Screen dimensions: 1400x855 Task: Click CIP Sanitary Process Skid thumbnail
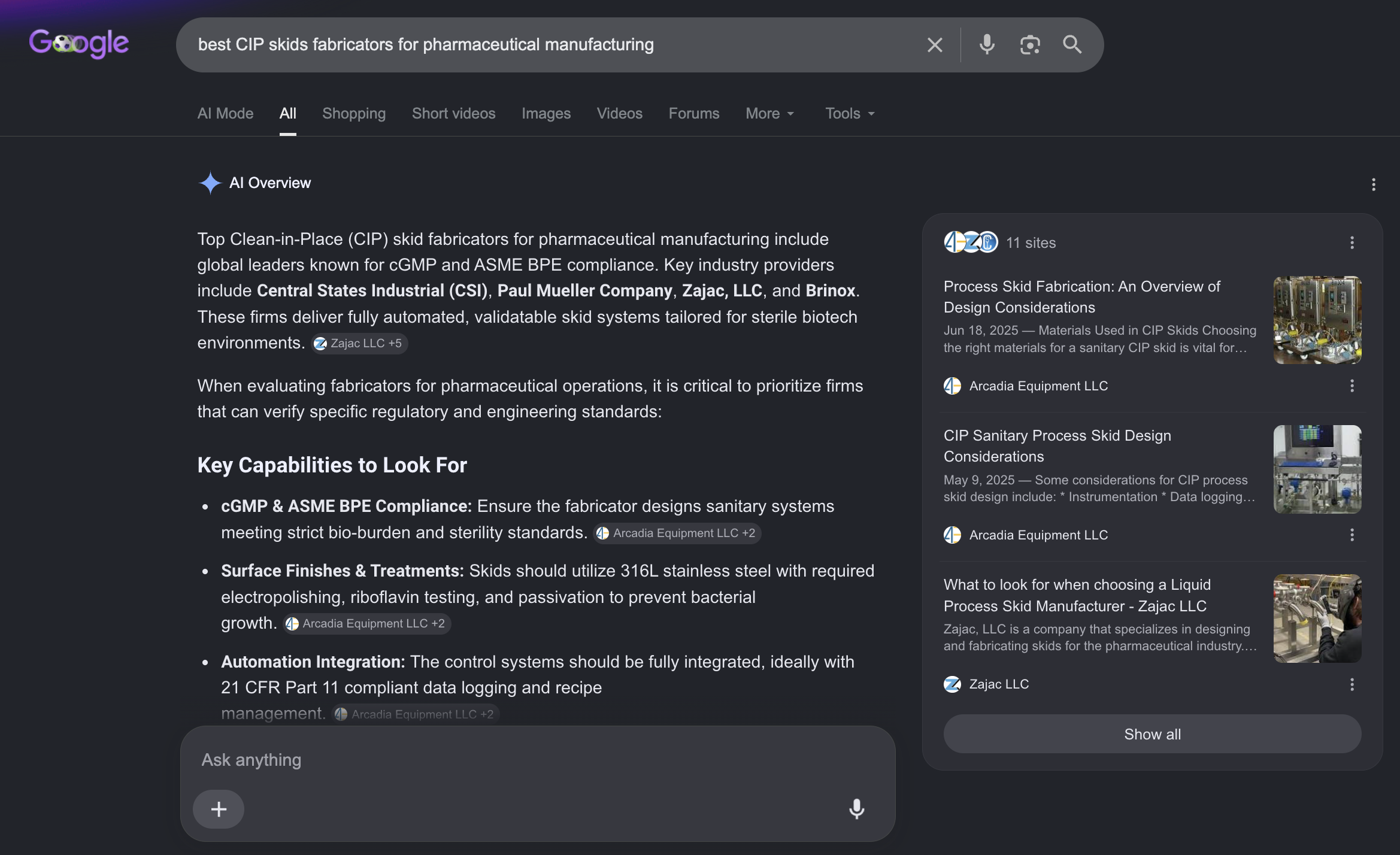[x=1317, y=469]
